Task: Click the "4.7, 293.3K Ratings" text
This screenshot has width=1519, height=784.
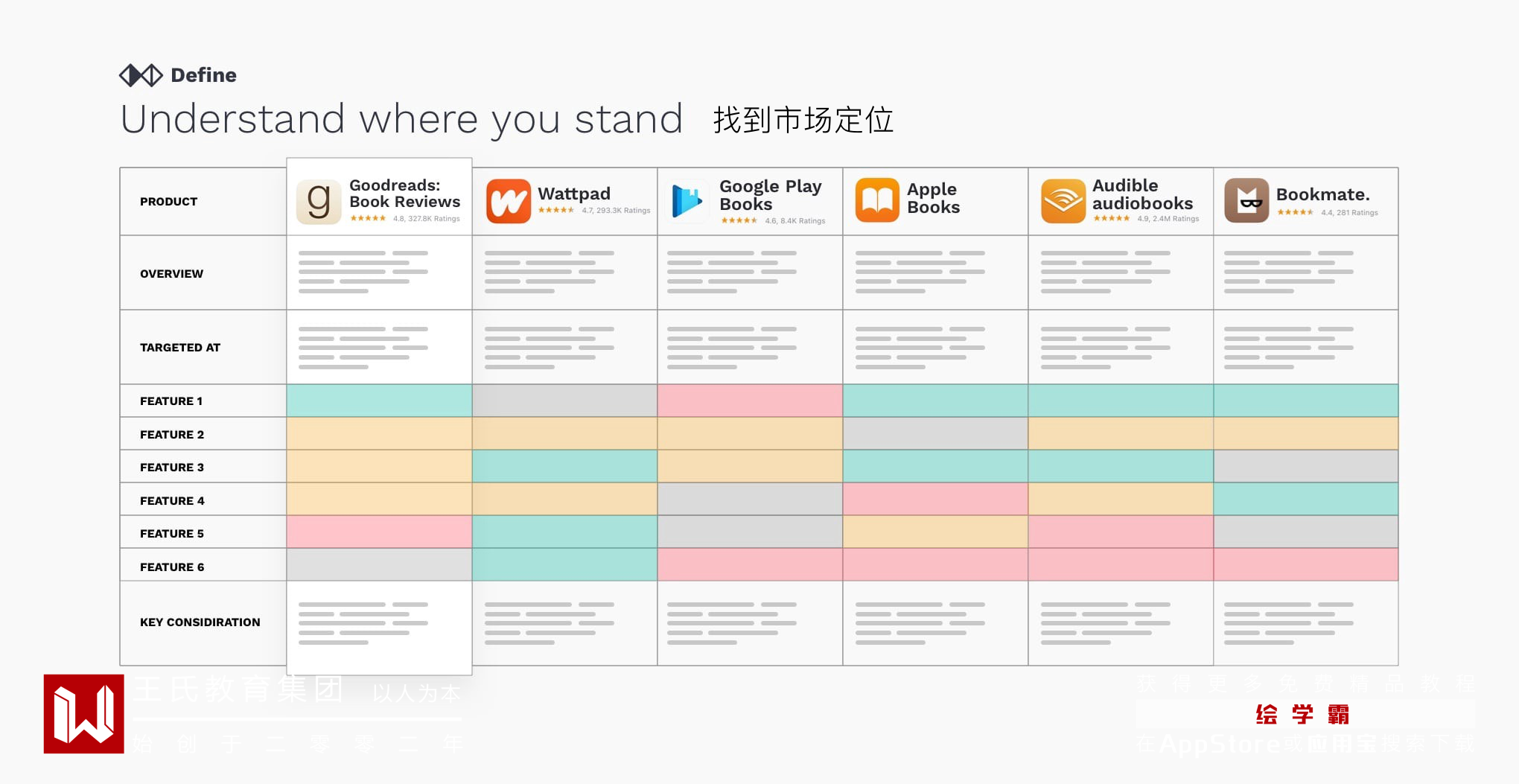Action: click(617, 211)
